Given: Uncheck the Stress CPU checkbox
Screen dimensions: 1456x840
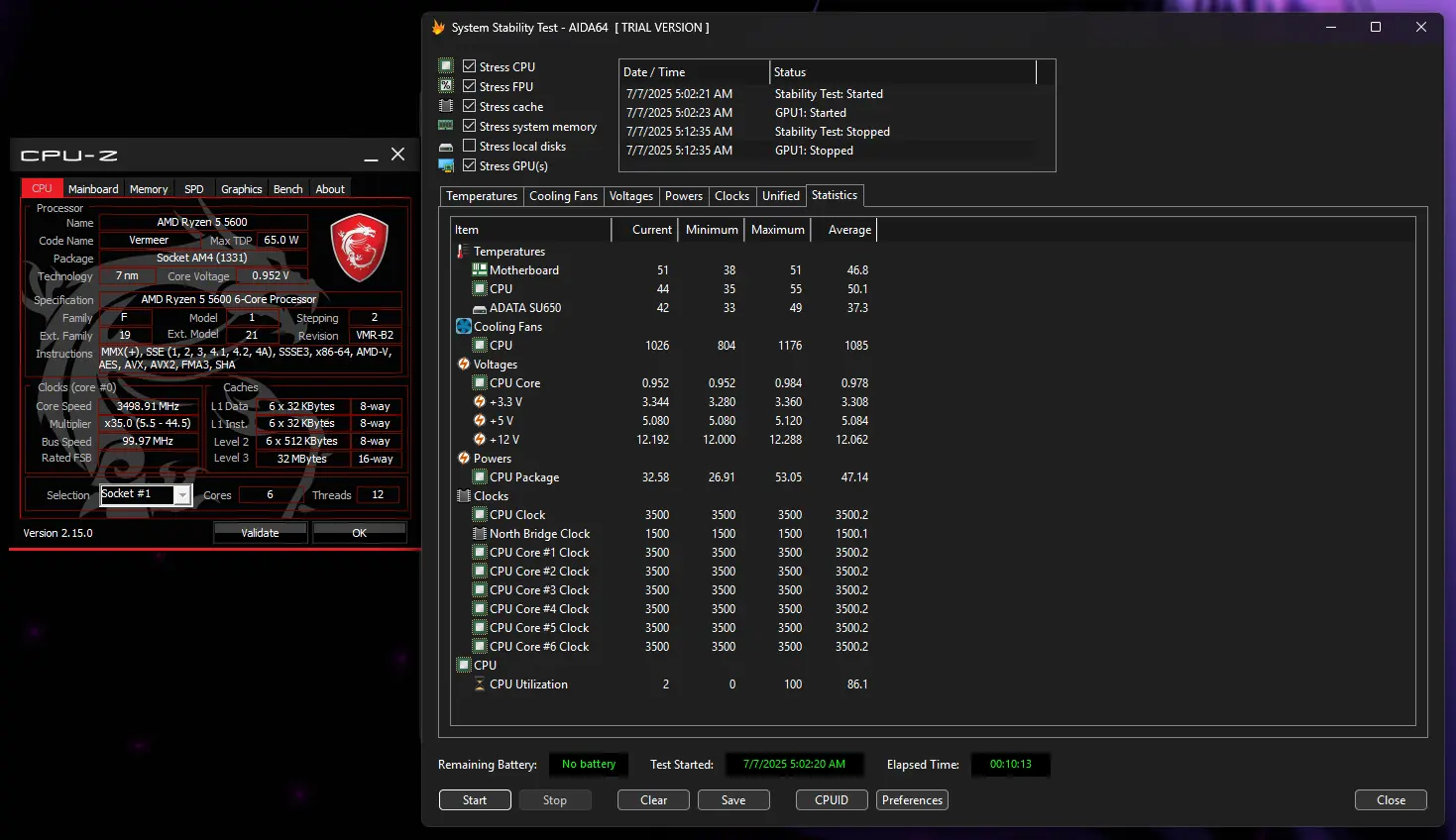Looking at the screenshot, I should coord(470,66).
